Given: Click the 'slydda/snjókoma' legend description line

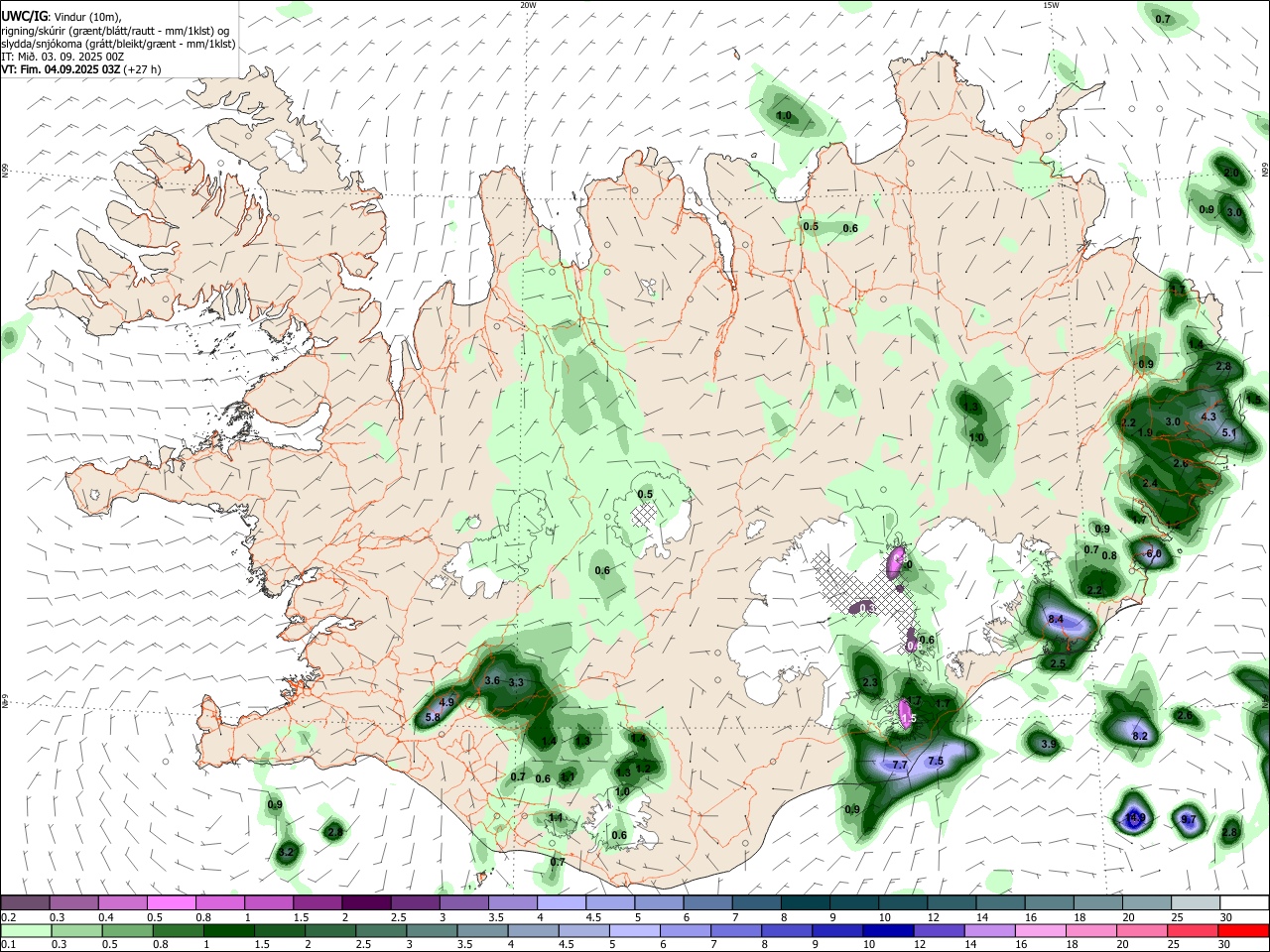Looking at the screenshot, I should (118, 44).
